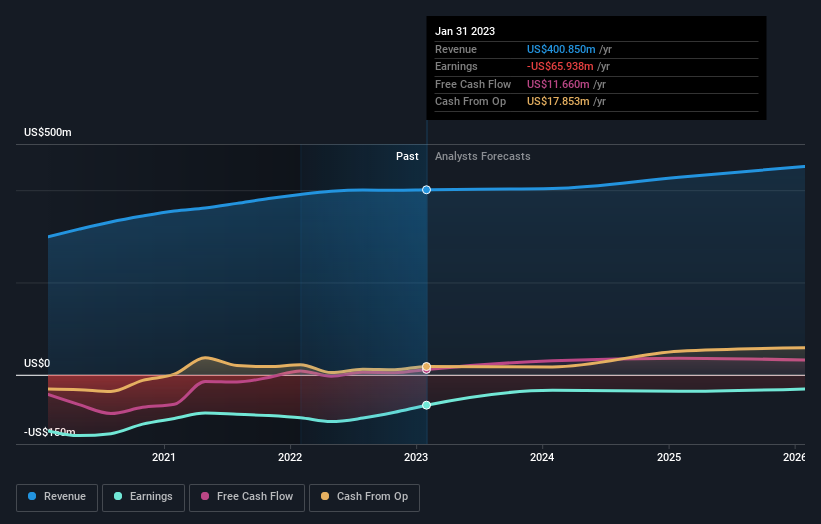Select the Revenue data point on the blue line
Viewport: 821px width, 524px height.
[x=426, y=189]
